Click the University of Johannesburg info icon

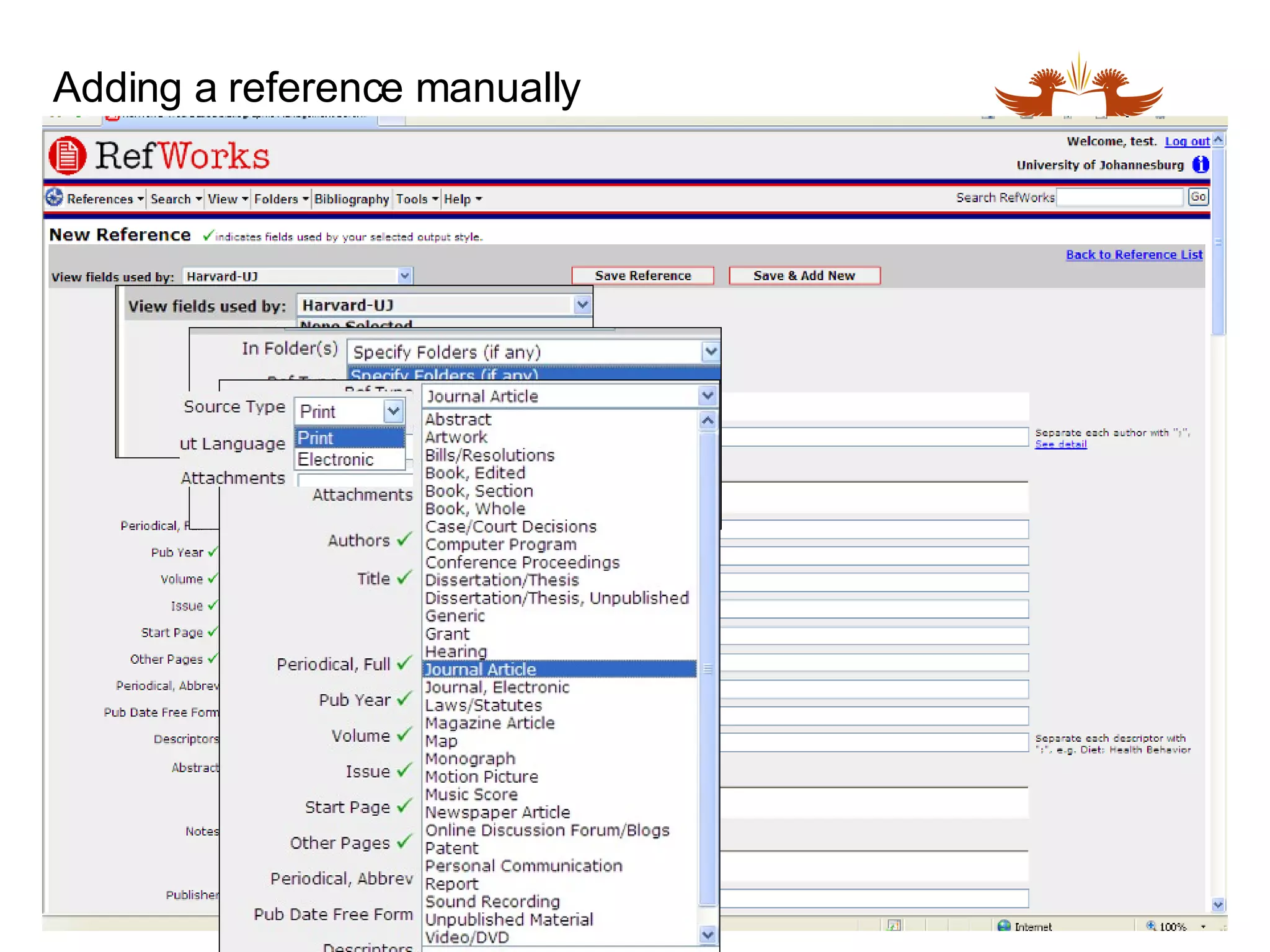(1201, 165)
